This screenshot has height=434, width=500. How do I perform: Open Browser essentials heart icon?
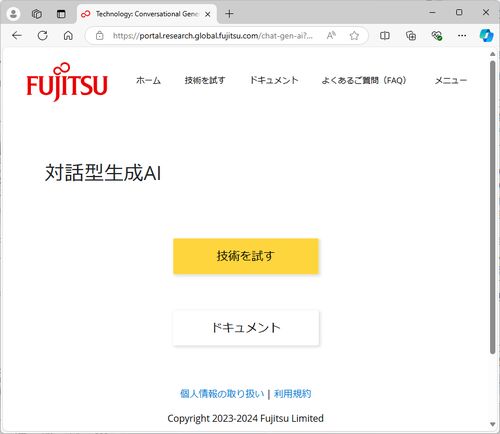coord(437,35)
